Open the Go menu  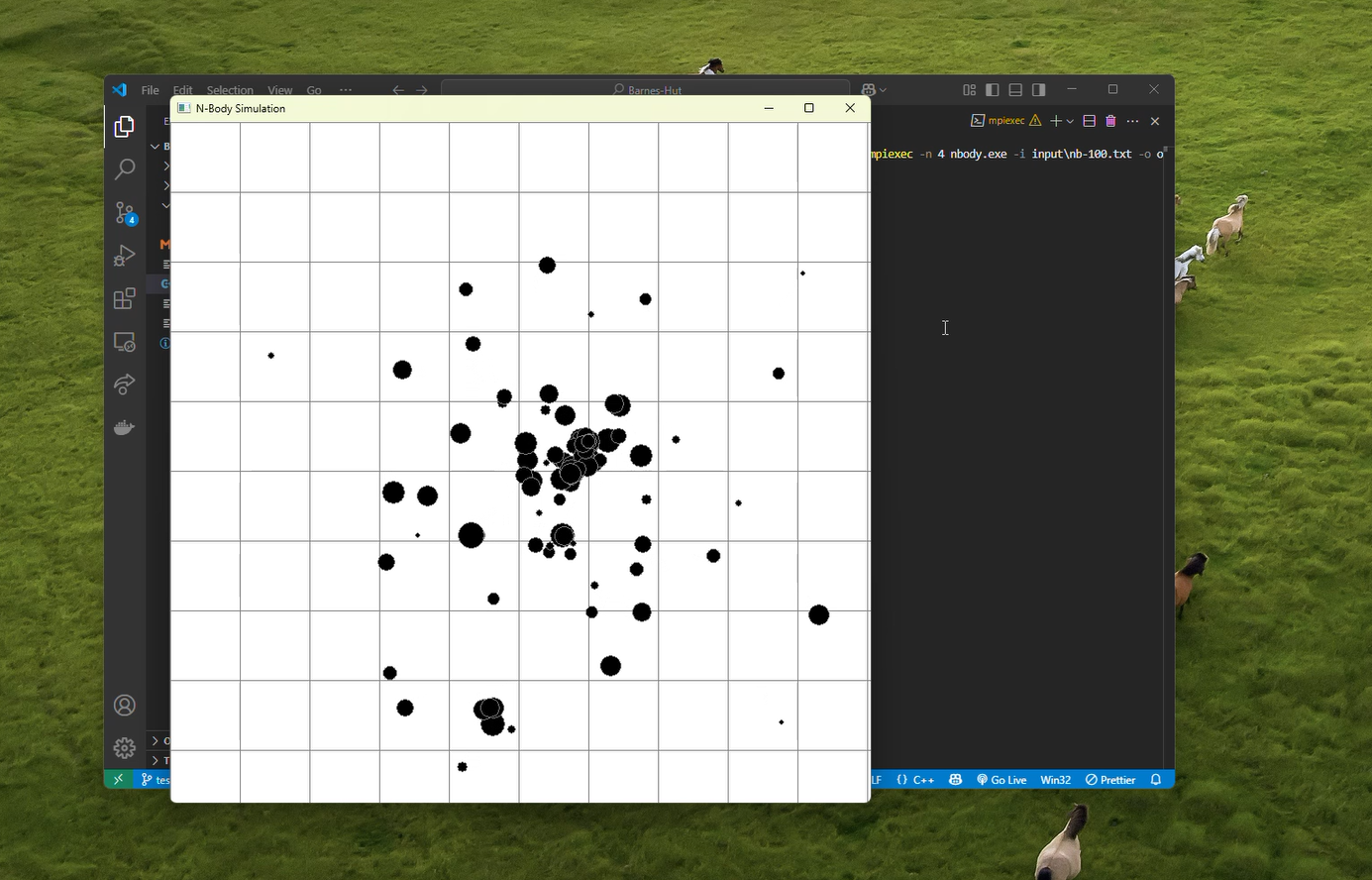[314, 90]
